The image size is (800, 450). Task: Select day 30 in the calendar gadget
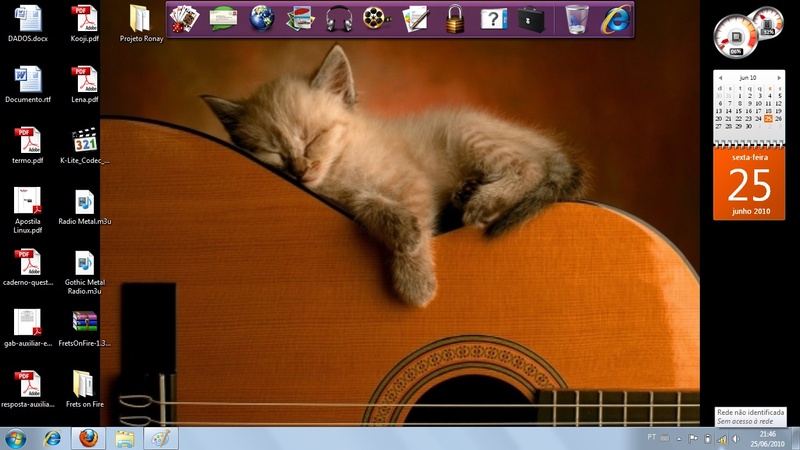click(748, 126)
